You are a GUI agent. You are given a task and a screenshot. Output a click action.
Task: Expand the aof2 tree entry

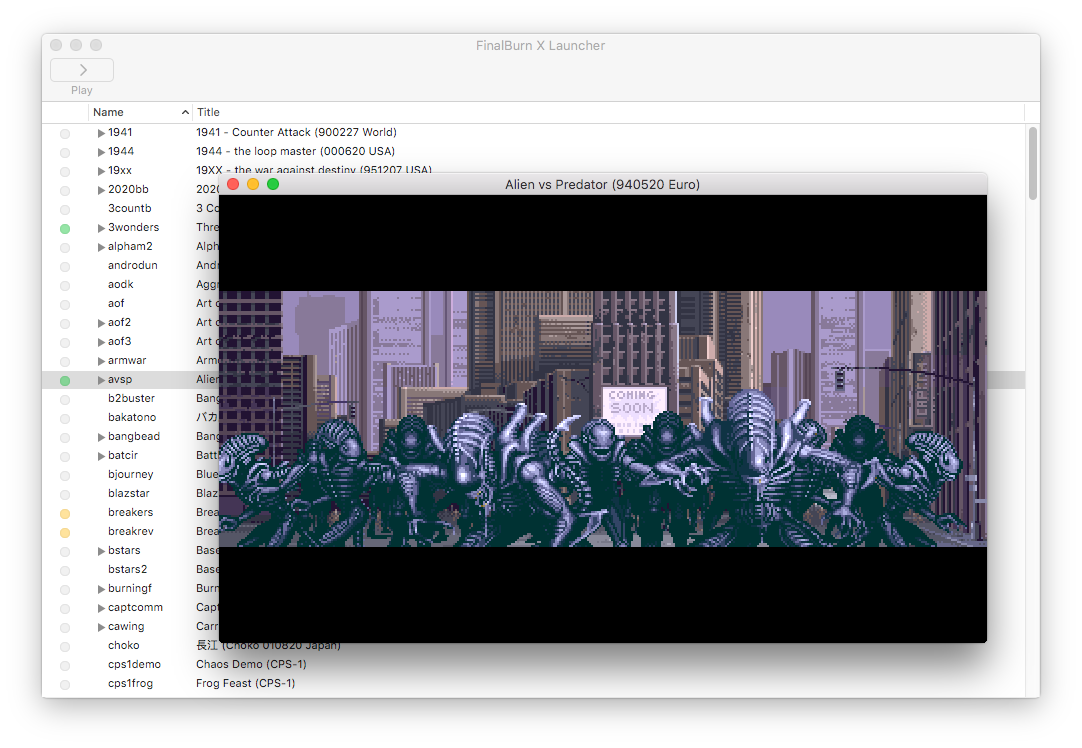[x=100, y=322]
